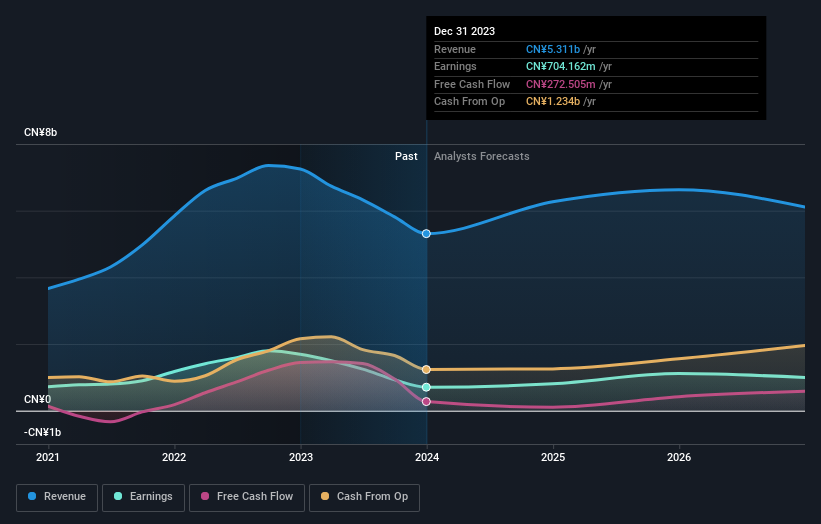Click the 2024 x-axis label
The height and width of the screenshot is (524, 821).
[427, 458]
